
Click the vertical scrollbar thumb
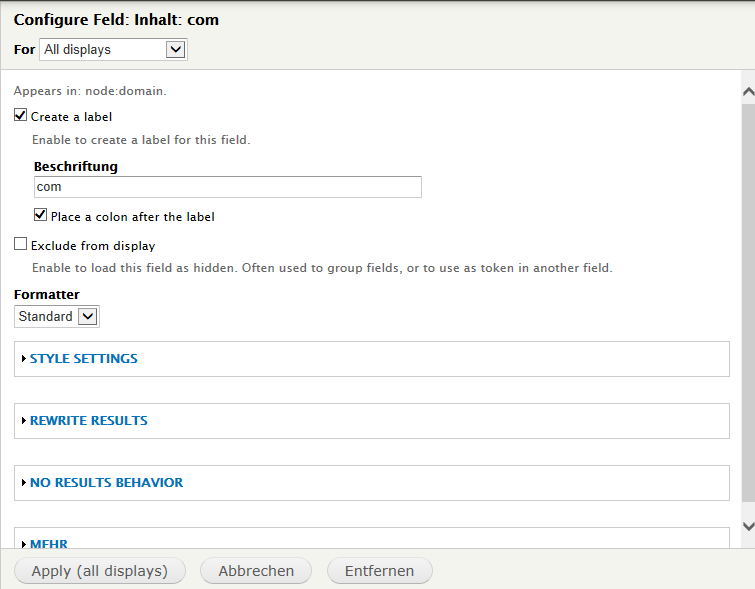[x=748, y=300]
